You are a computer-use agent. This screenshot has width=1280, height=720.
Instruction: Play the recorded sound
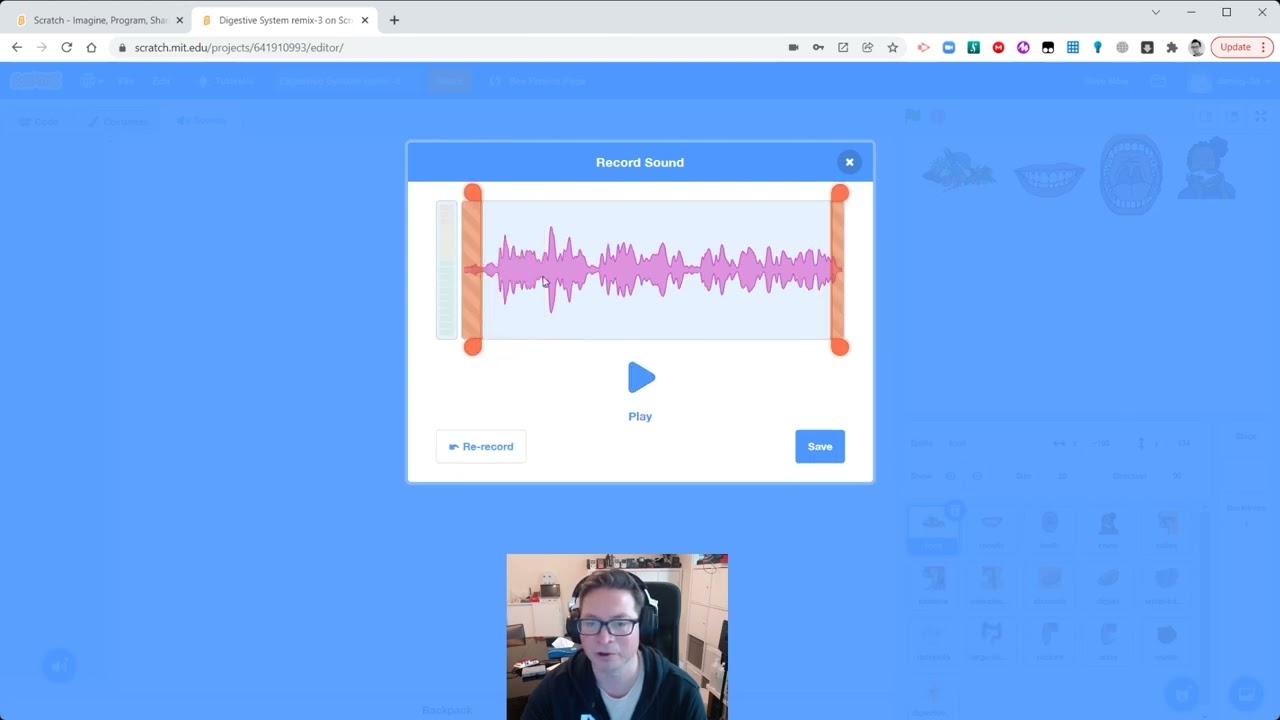click(640, 378)
